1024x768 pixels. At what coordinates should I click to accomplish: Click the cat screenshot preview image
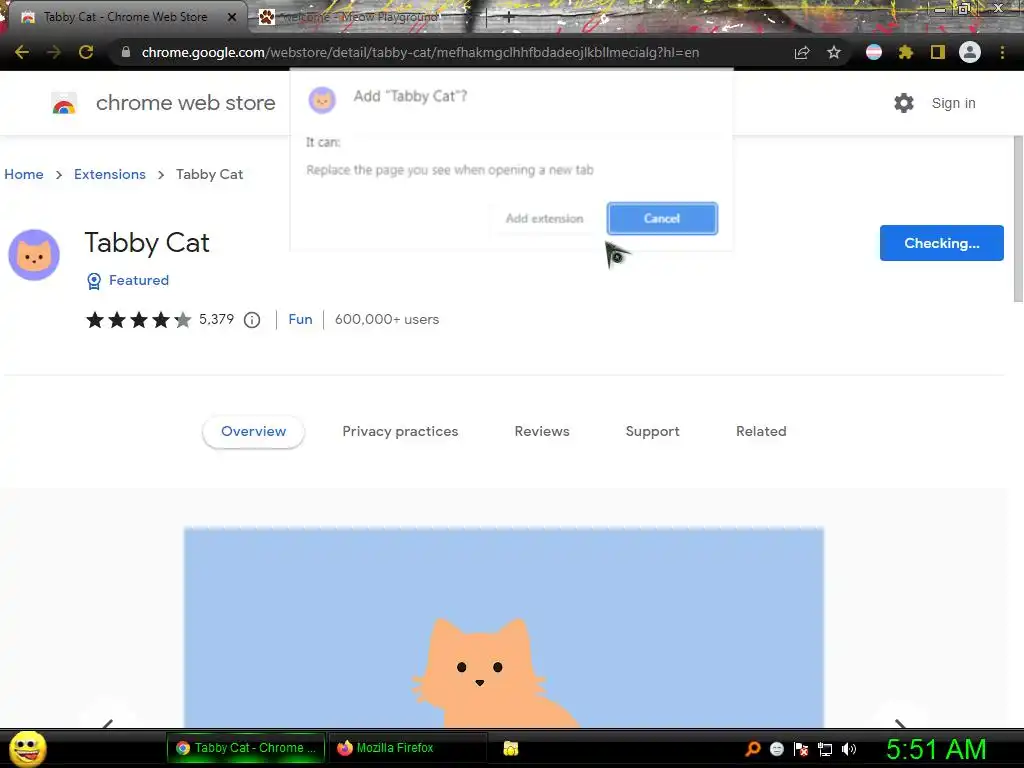tap(504, 627)
